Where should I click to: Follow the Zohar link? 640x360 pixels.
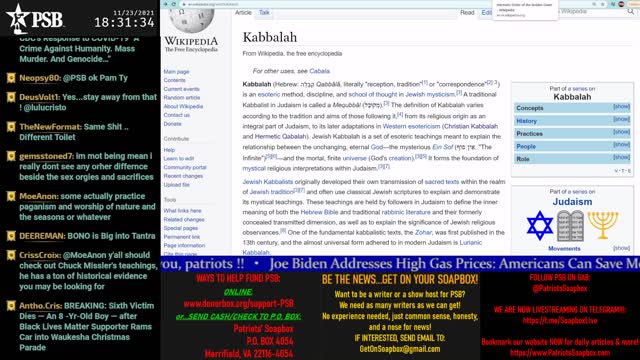coord(423,232)
